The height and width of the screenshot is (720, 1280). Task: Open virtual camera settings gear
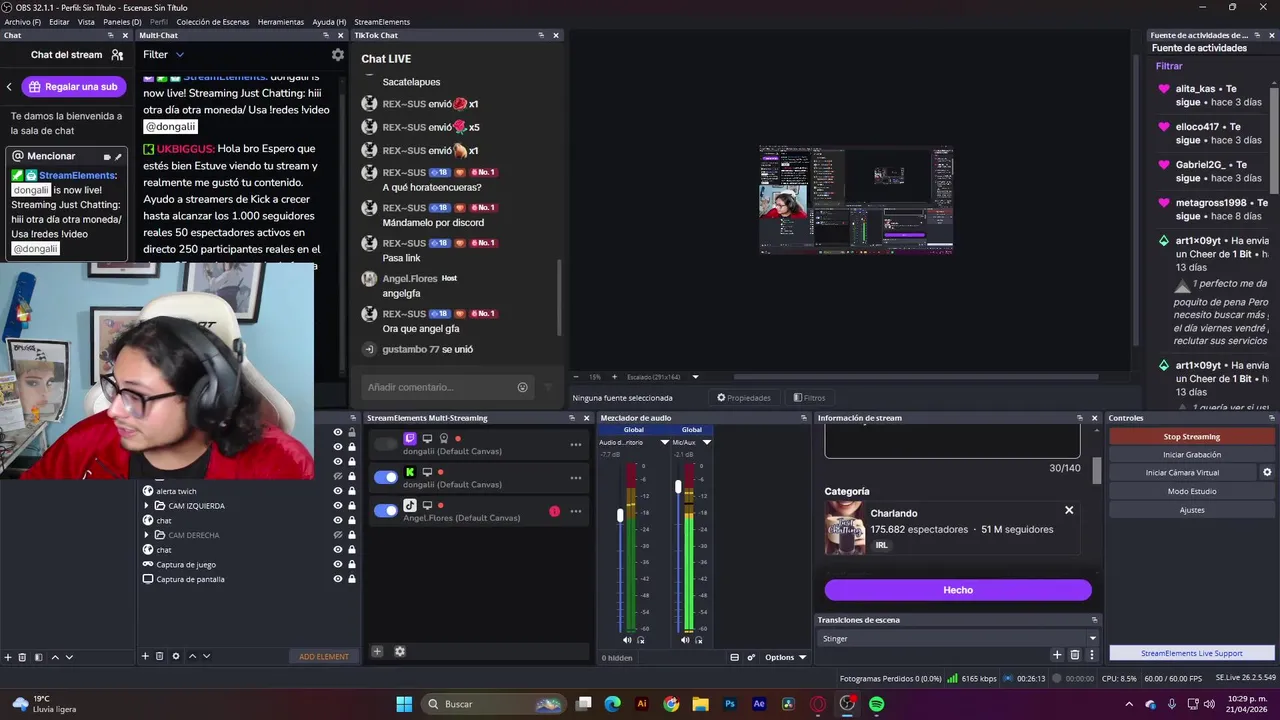pyautogui.click(x=1267, y=473)
